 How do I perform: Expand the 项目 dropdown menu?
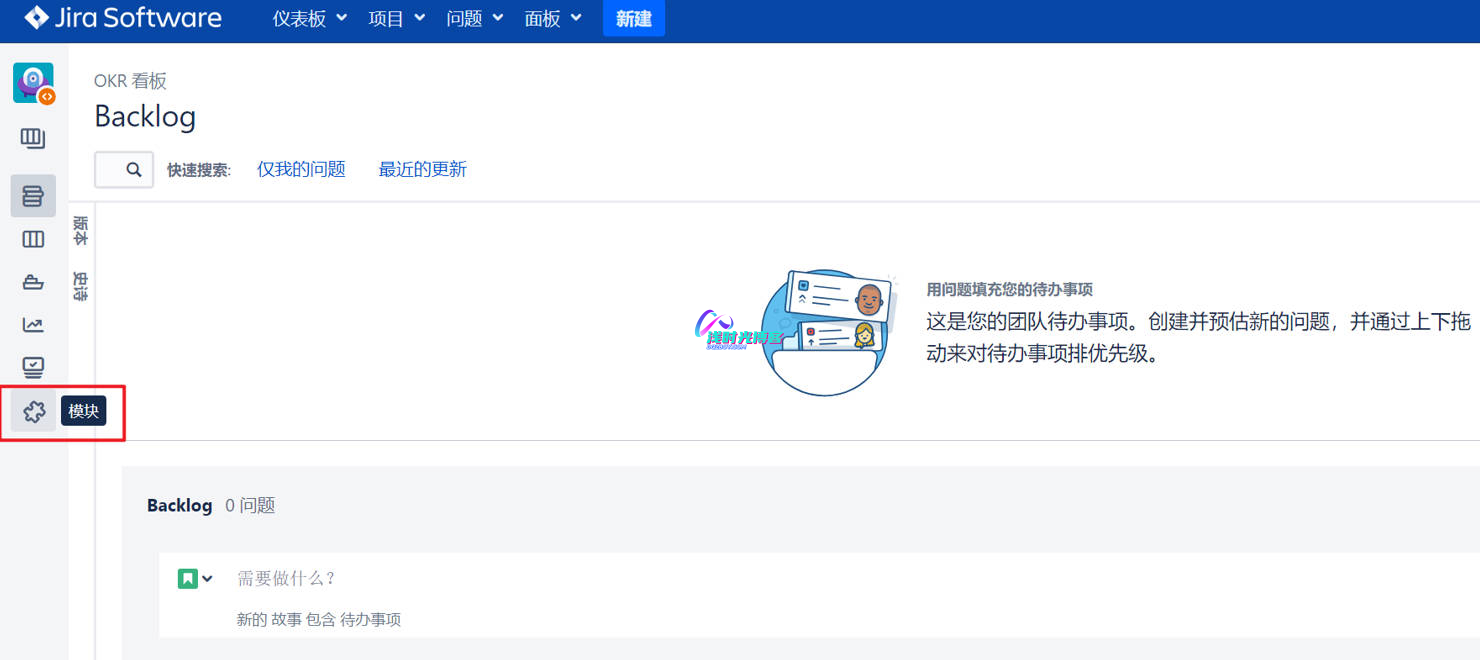pos(396,19)
